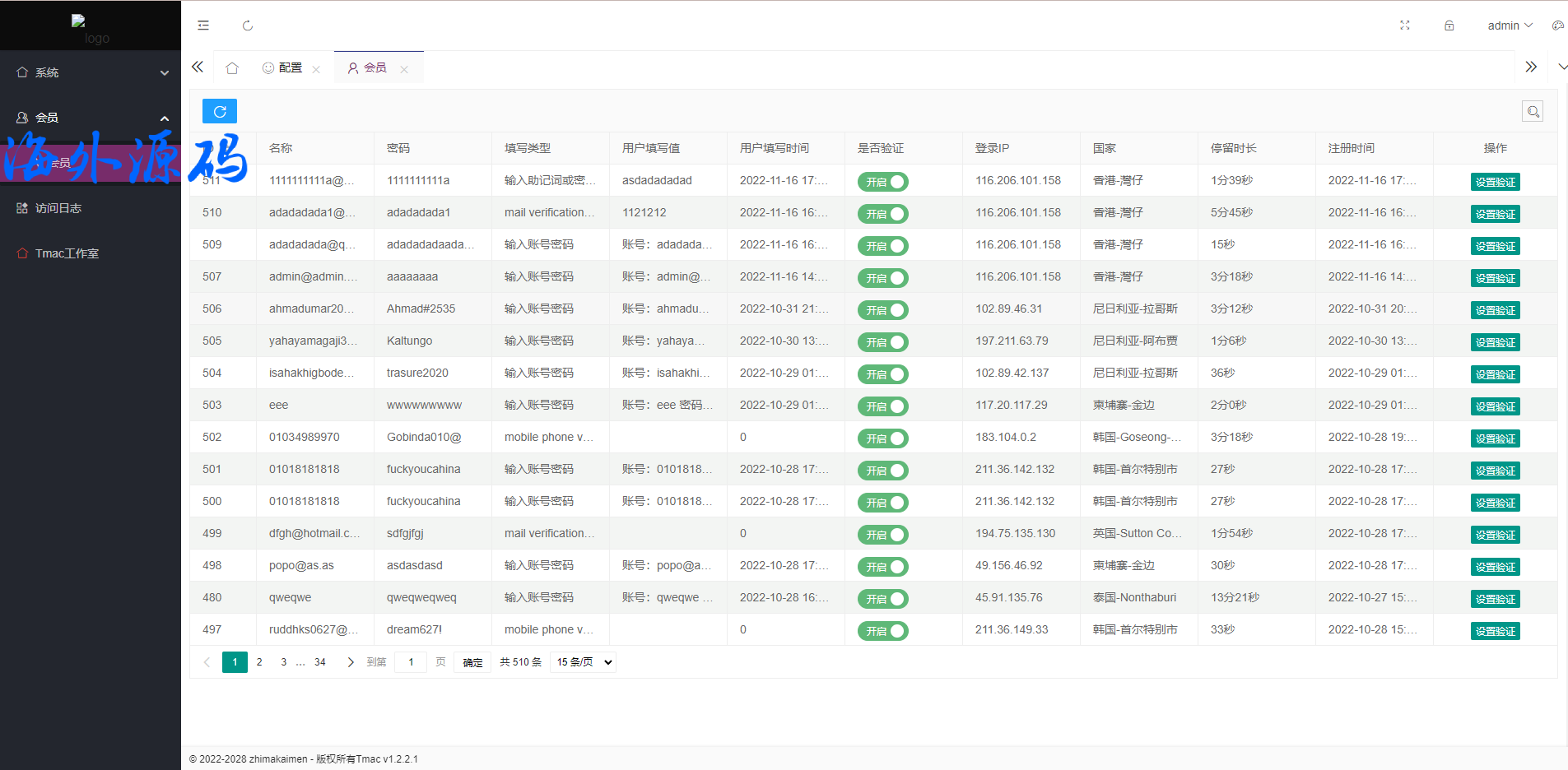
Task: Expand the 系统 sidebar menu
Action: pyautogui.click(x=91, y=72)
